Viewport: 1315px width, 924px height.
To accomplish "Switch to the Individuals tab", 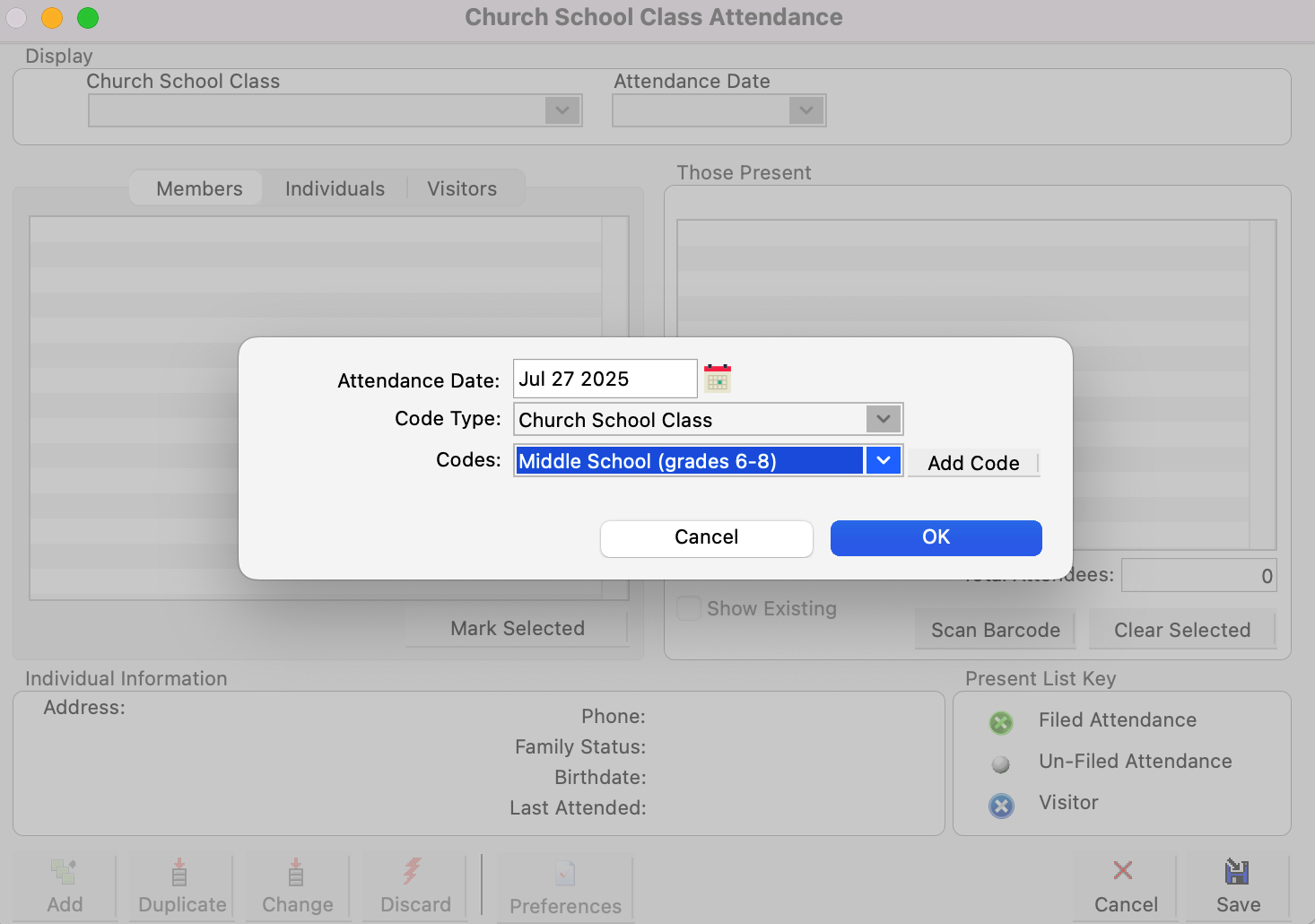I will 335,188.
